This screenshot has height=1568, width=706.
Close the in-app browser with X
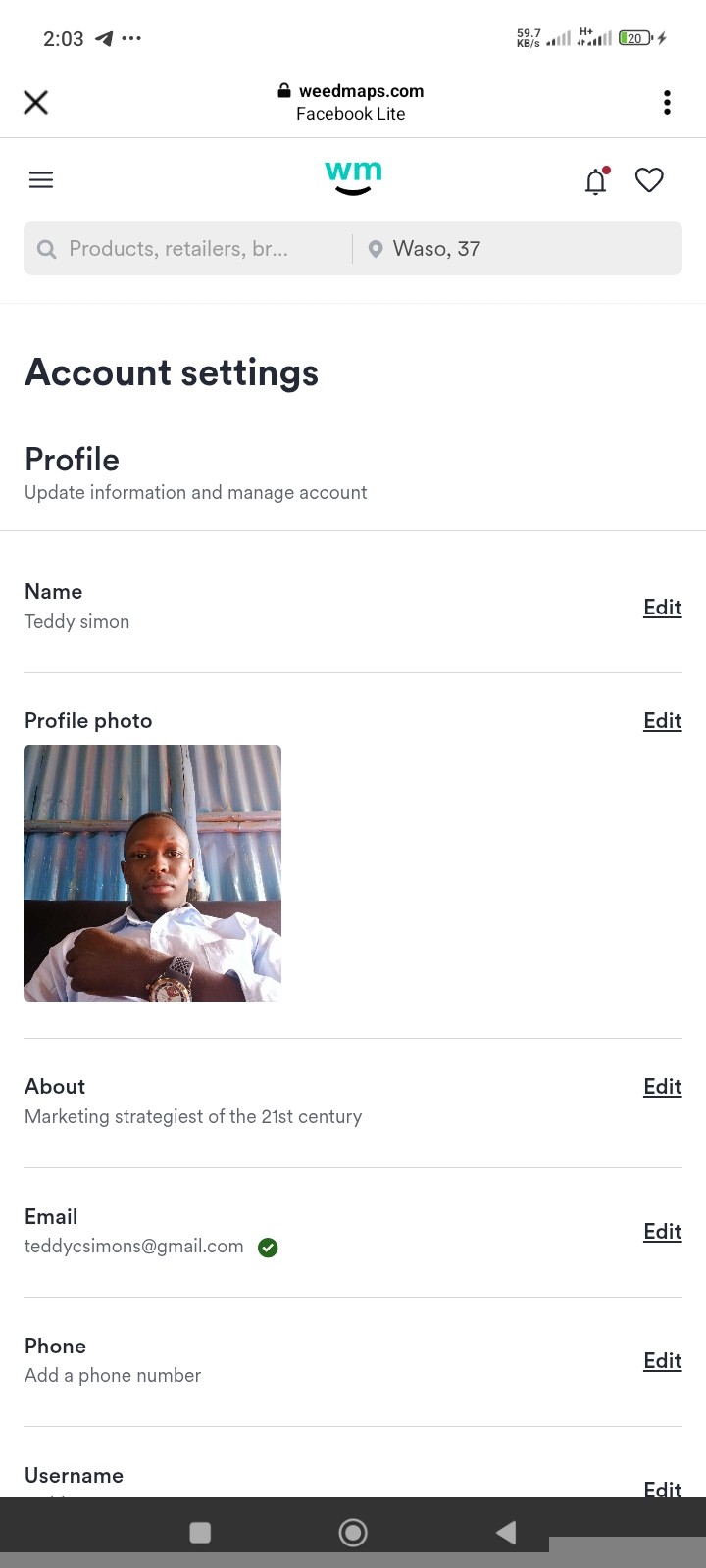pyautogui.click(x=36, y=102)
